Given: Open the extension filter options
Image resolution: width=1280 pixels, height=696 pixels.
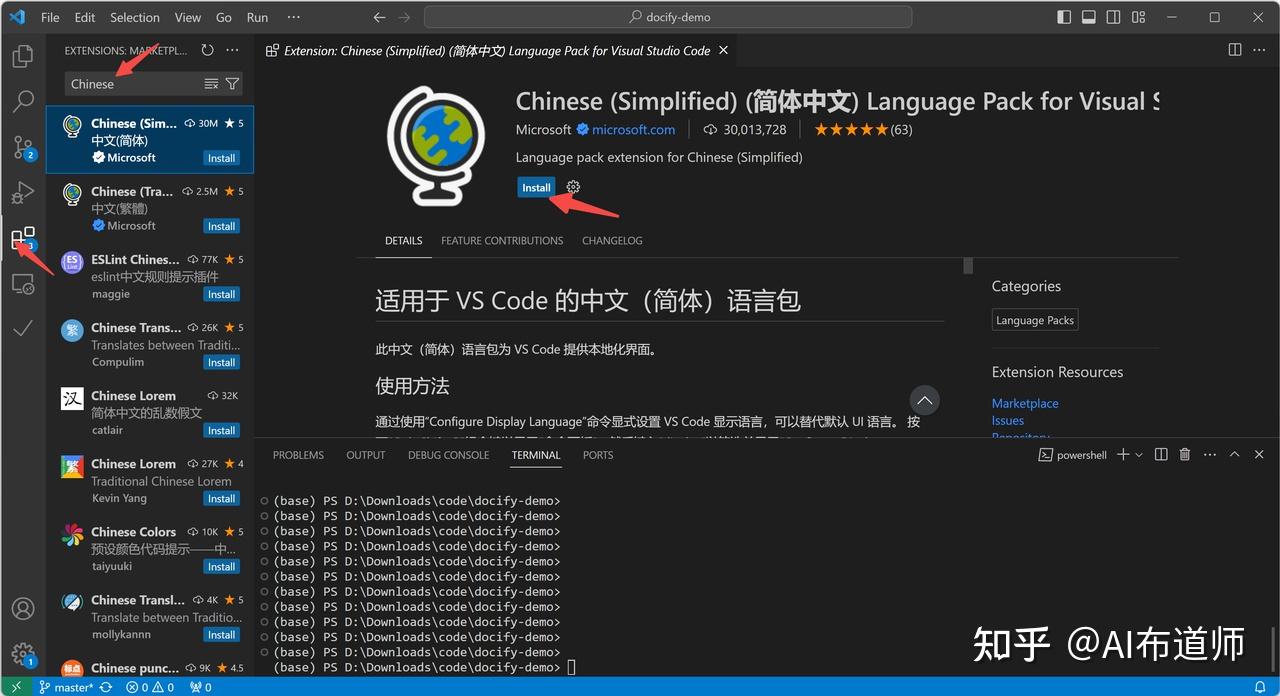Looking at the screenshot, I should point(232,83).
